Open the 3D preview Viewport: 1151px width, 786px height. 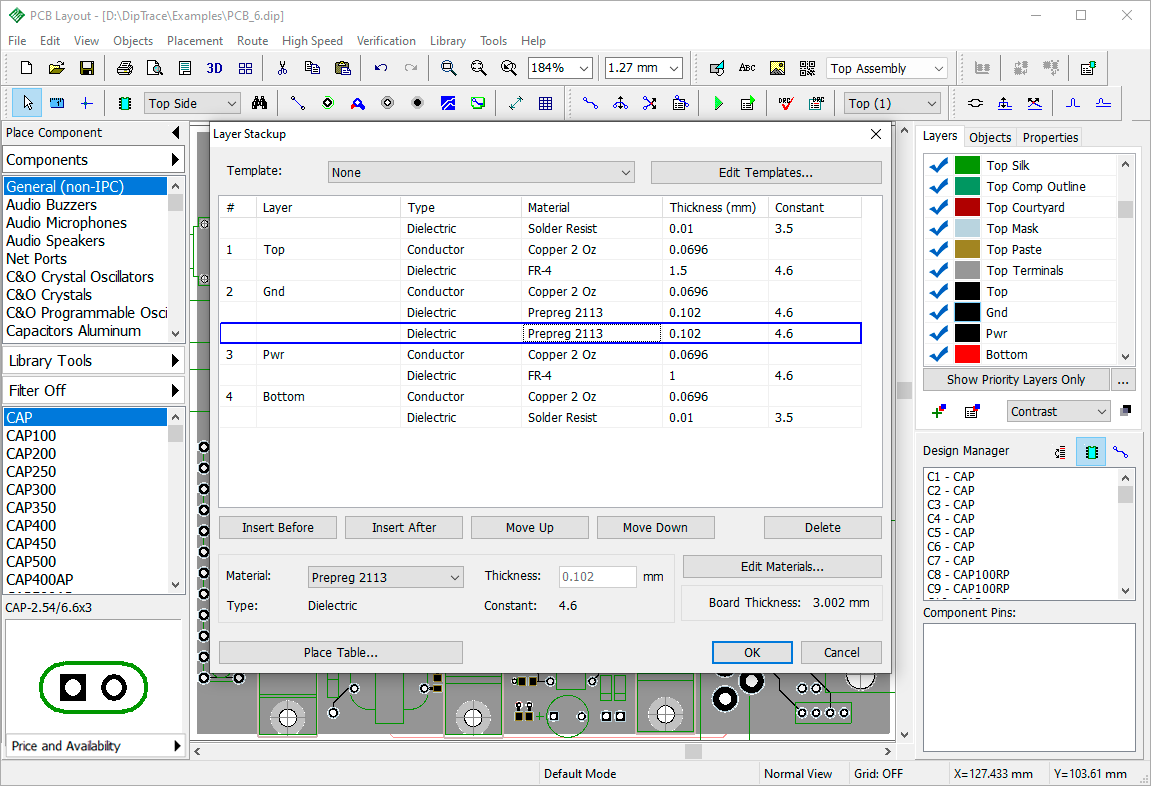tap(214, 68)
